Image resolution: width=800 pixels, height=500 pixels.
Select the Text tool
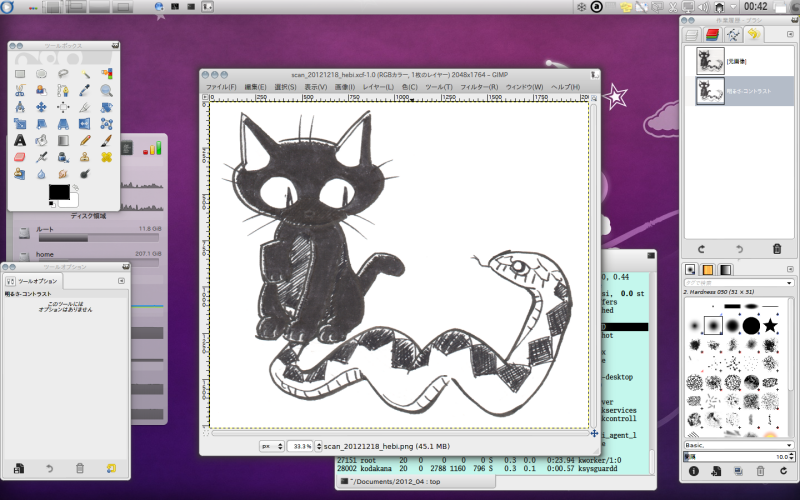click(x=20, y=140)
